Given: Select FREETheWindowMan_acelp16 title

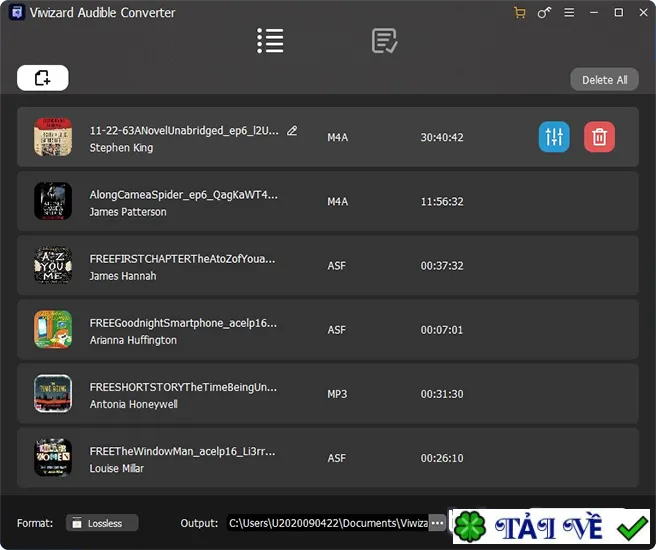Looking at the screenshot, I should tap(182, 451).
